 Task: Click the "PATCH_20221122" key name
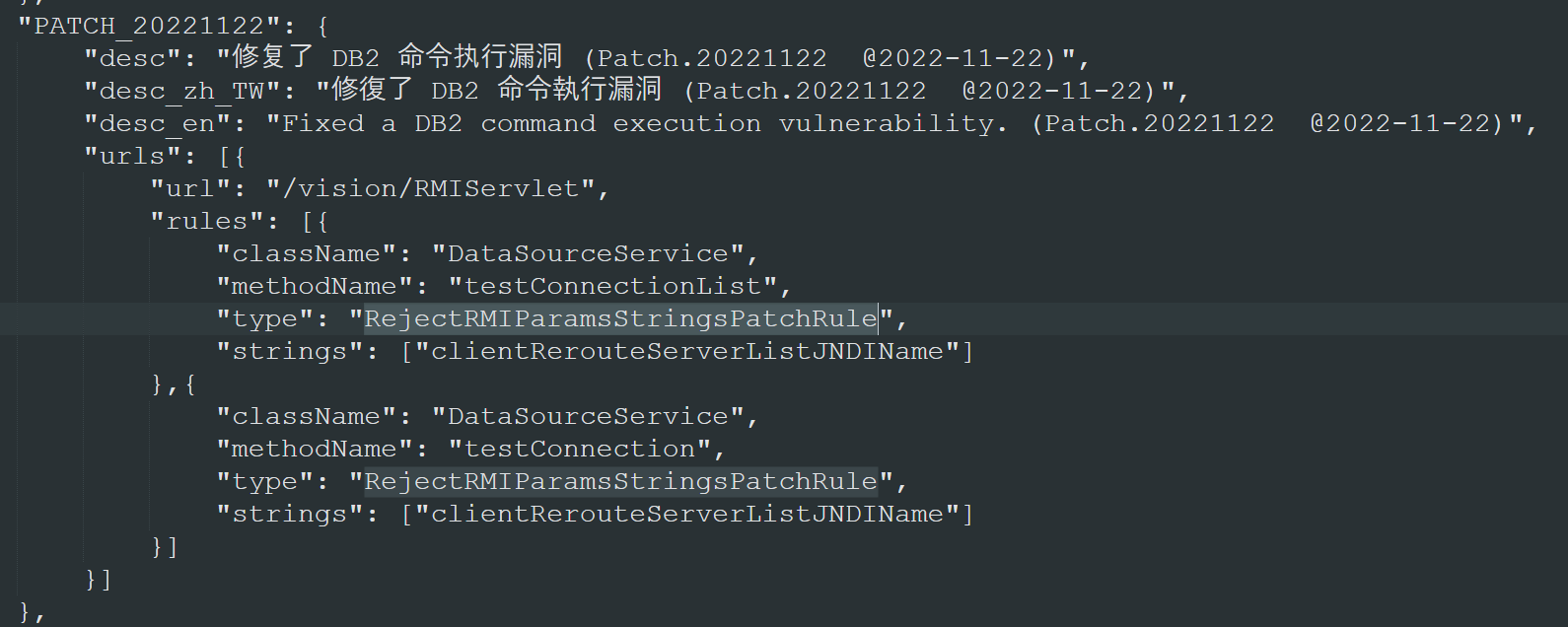pyautogui.click(x=149, y=26)
